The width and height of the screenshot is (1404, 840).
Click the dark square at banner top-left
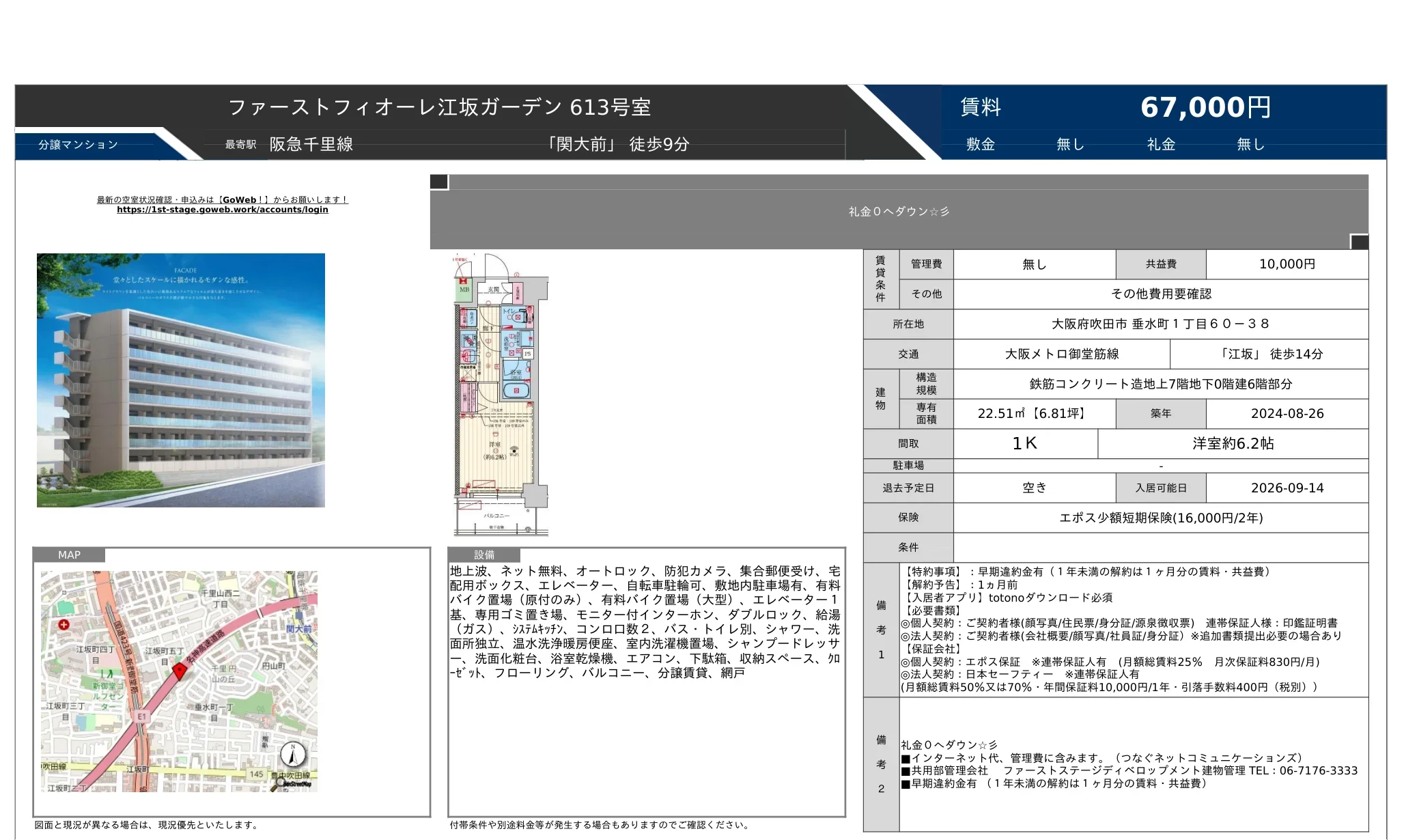pyautogui.click(x=439, y=182)
